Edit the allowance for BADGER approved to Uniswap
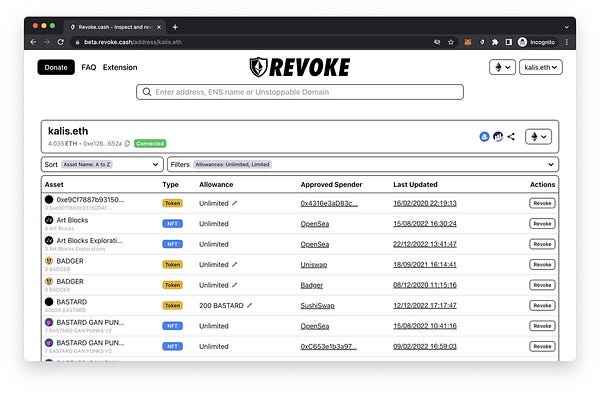 (235, 264)
